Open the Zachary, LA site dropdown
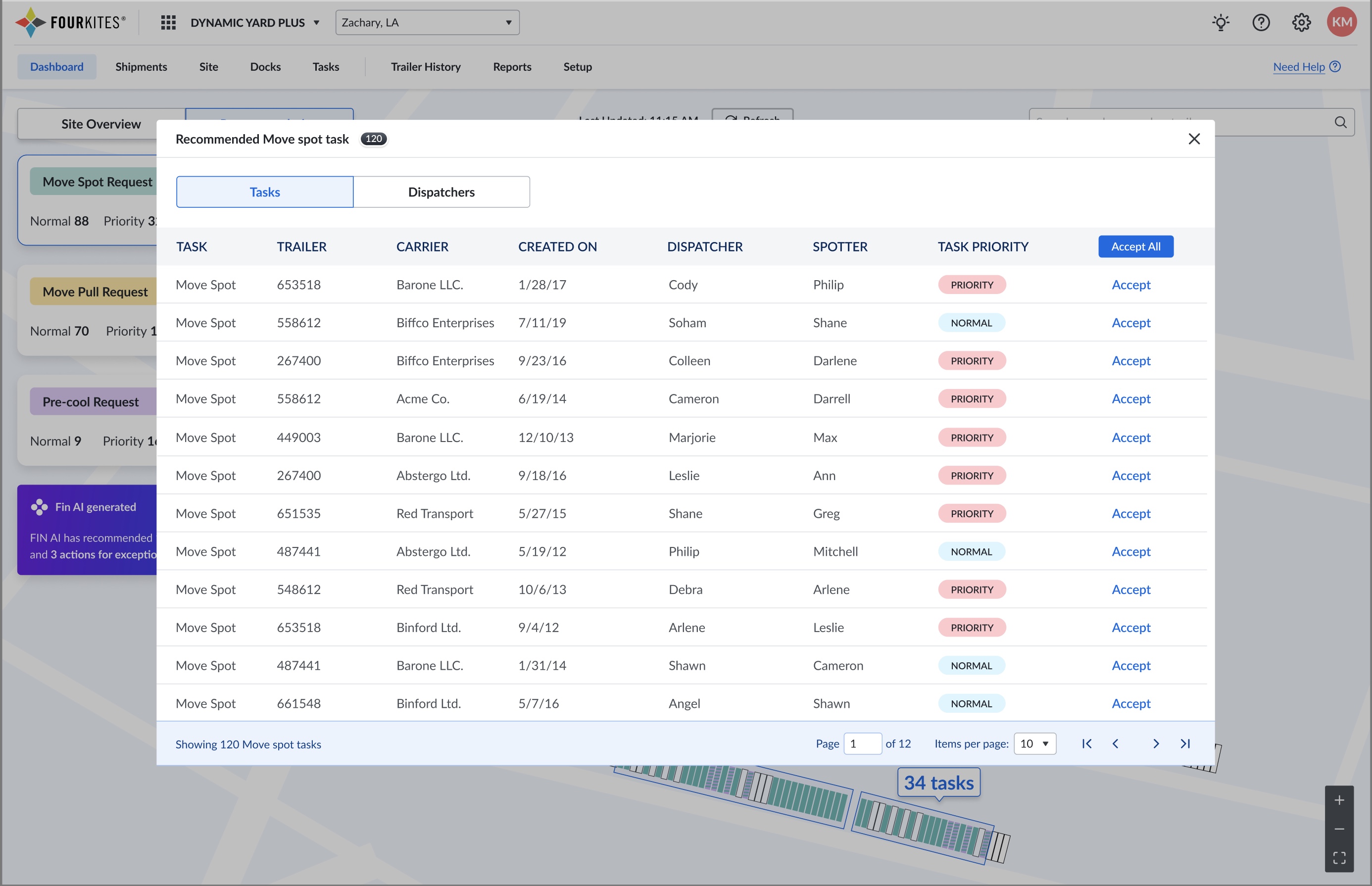 (x=428, y=22)
